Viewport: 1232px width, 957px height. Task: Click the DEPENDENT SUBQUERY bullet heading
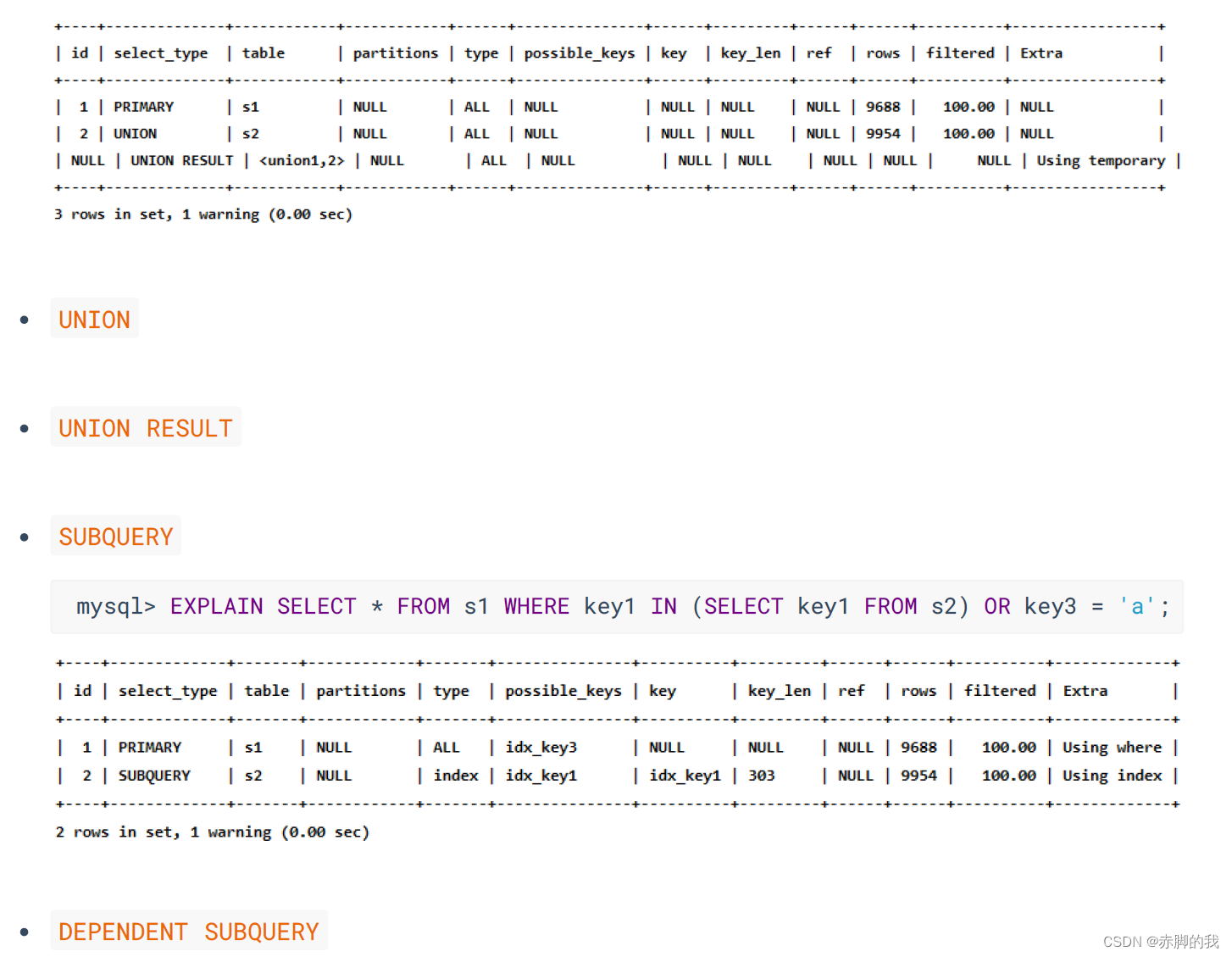point(189,932)
